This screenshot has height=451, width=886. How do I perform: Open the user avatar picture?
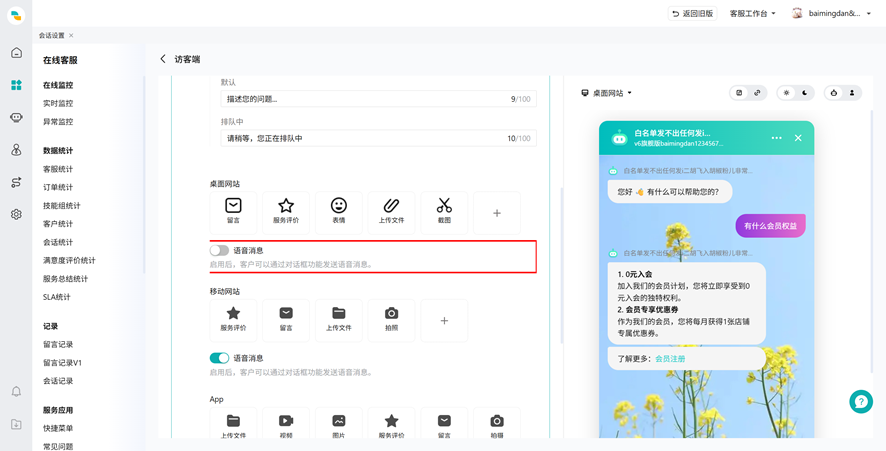tap(797, 14)
